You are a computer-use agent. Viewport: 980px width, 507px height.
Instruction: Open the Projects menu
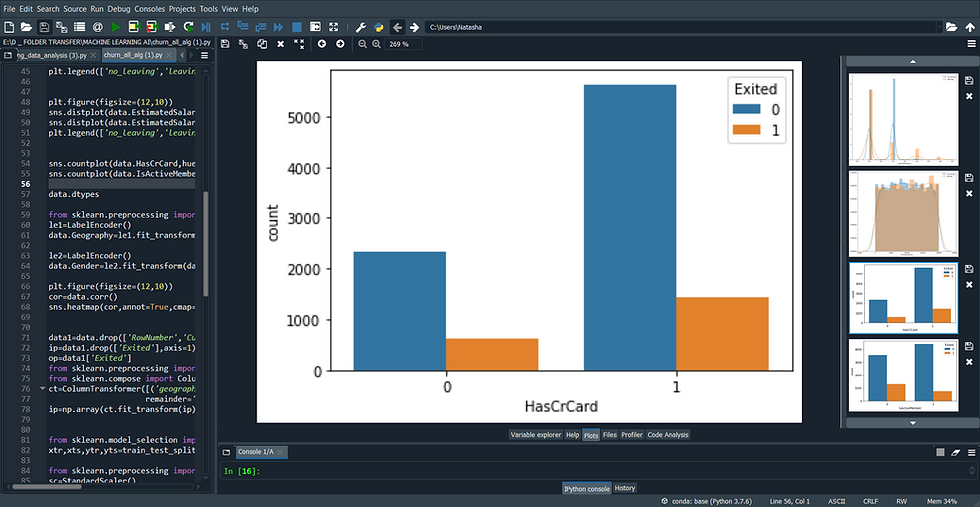[182, 9]
